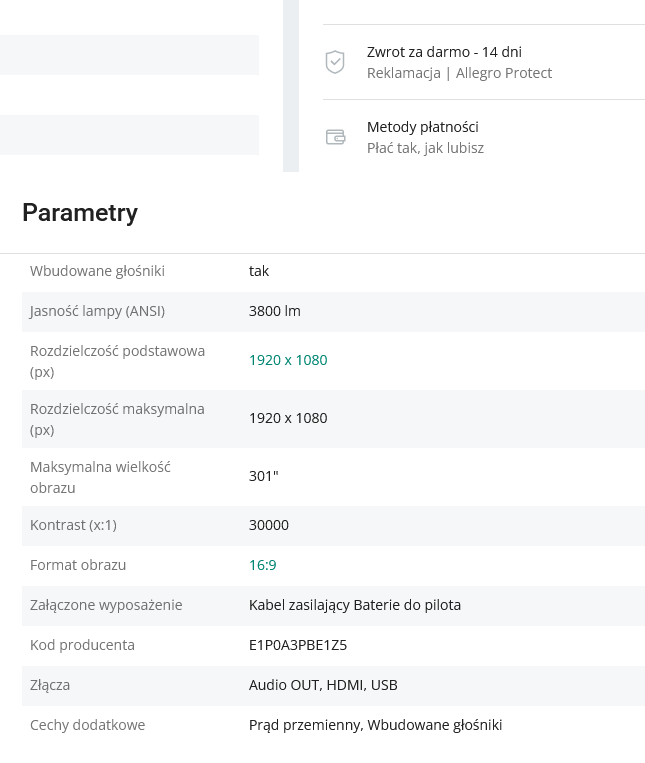The height and width of the screenshot is (763, 645).
Task: Select the Wbudowane głośniki parameter label
Action: pos(97,271)
